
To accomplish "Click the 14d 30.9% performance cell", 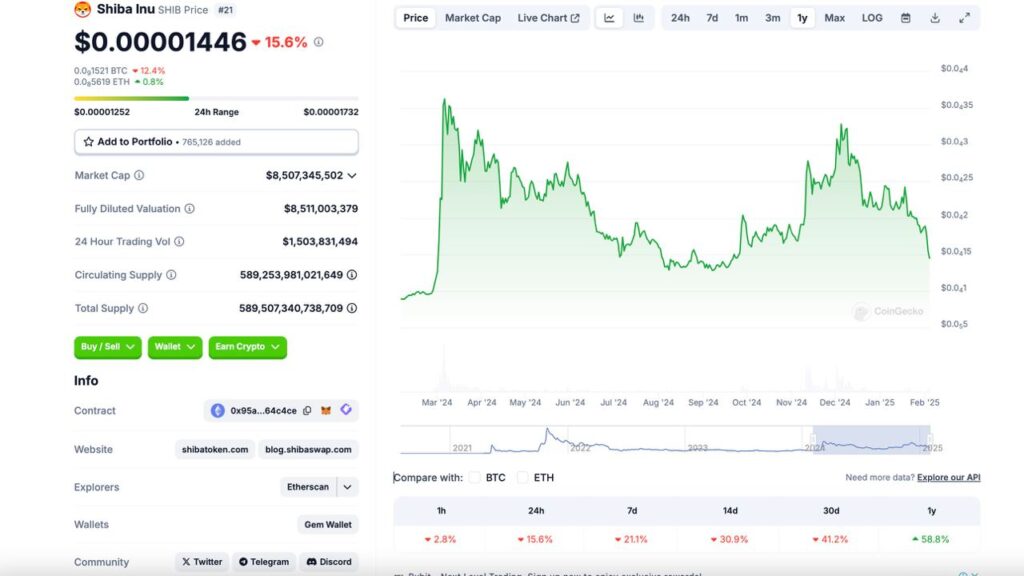I will click(729, 539).
